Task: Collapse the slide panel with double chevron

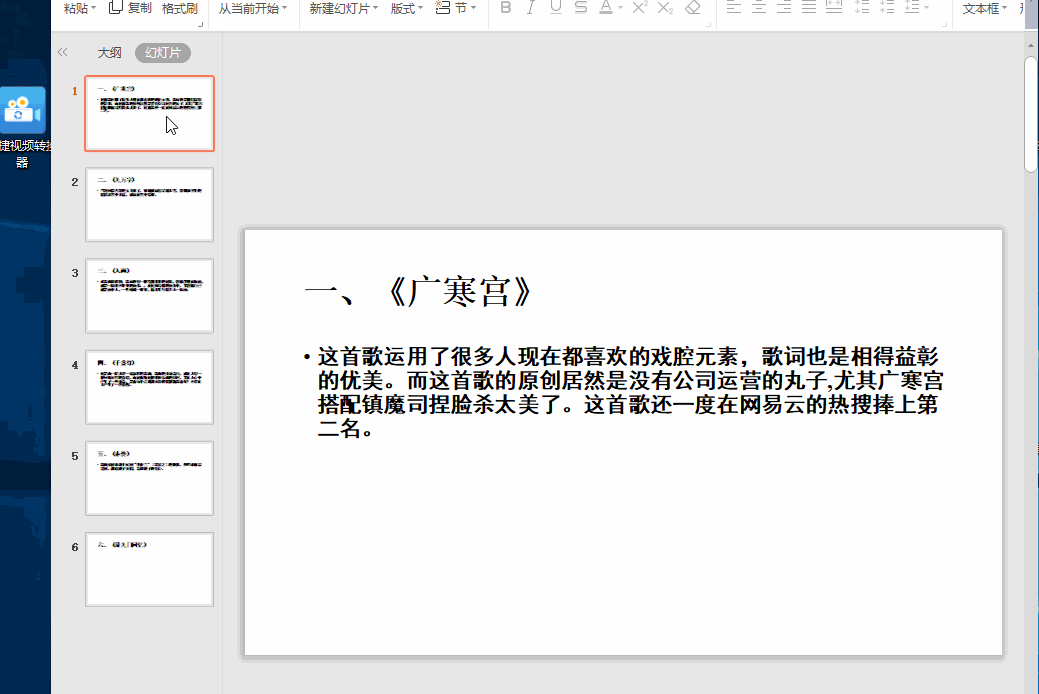Action: pyautogui.click(x=63, y=53)
